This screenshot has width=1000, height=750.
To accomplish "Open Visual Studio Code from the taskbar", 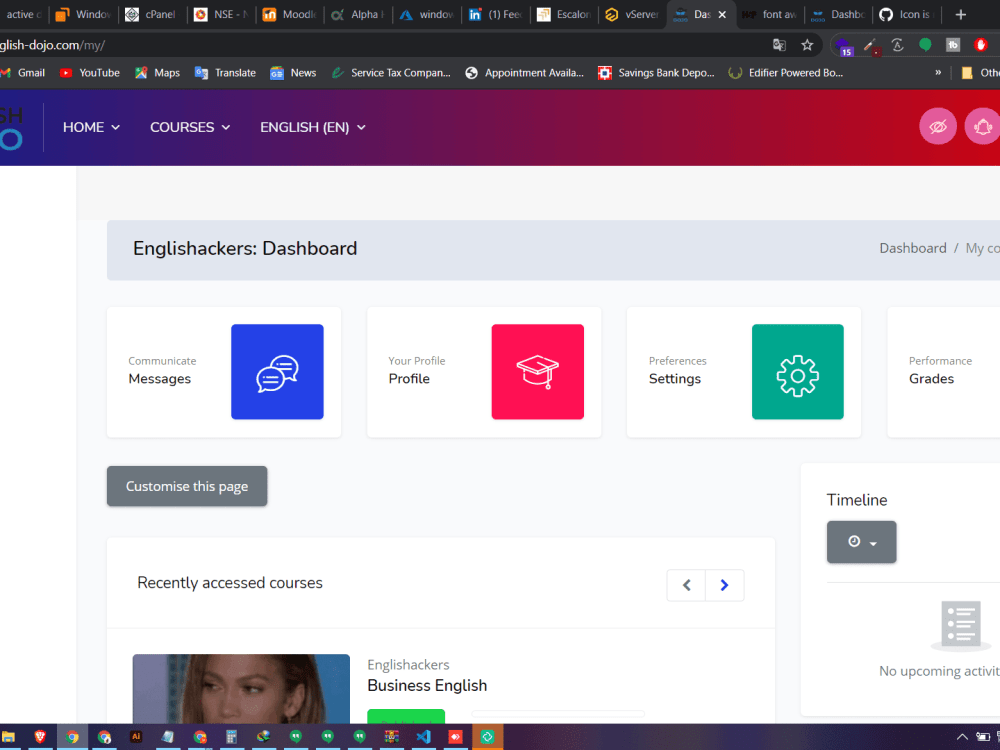I will tap(423, 737).
